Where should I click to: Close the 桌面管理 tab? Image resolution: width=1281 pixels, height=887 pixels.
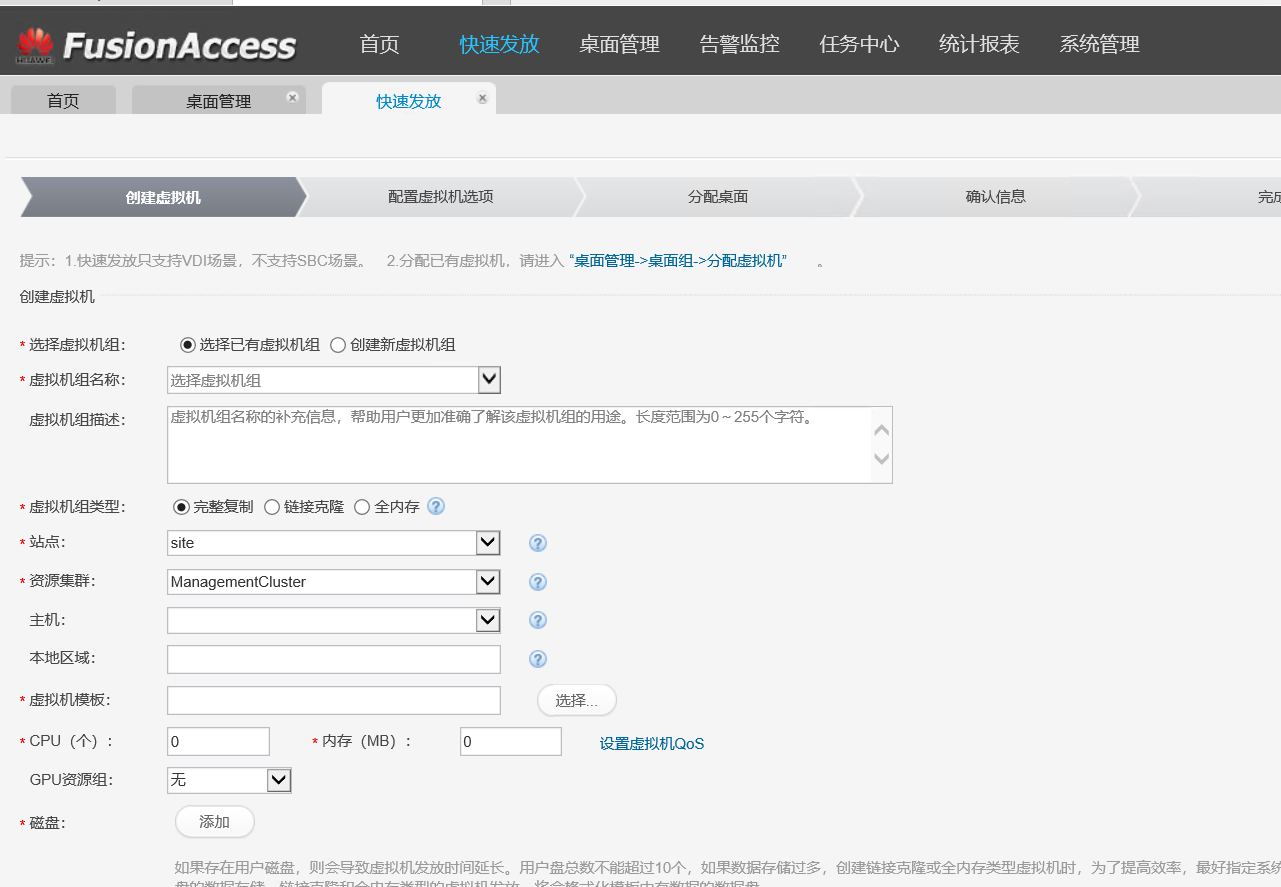pyautogui.click(x=292, y=97)
